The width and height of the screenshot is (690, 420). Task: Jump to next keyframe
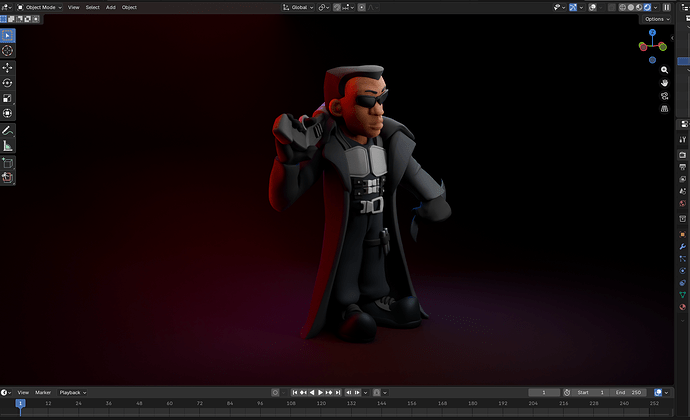[329, 392]
